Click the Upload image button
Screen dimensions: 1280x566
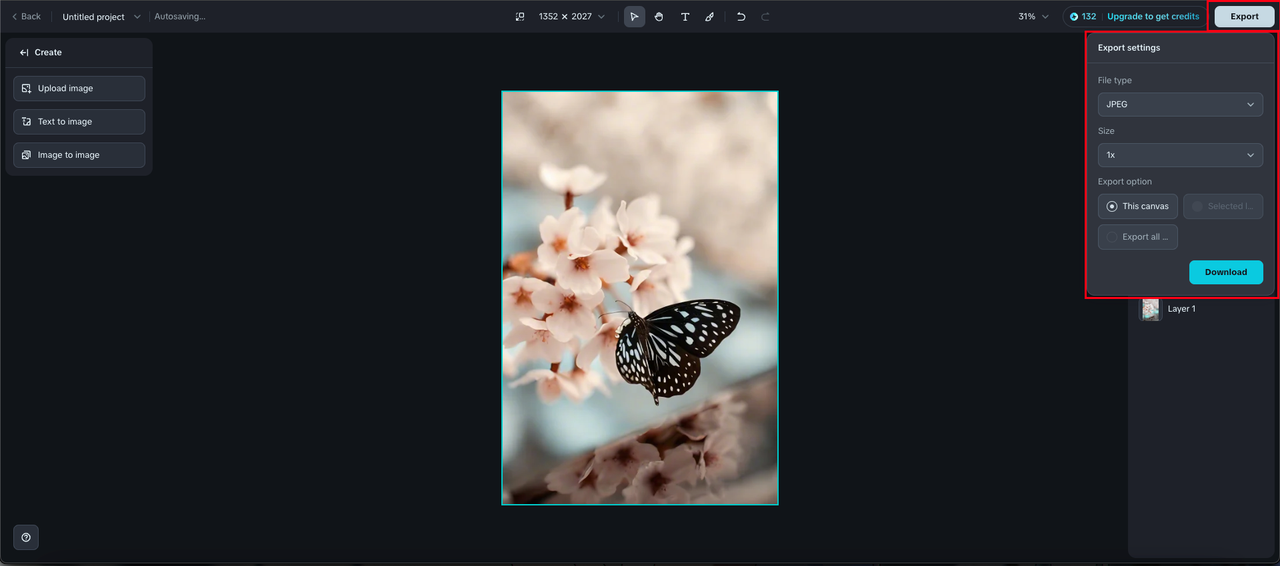coord(79,88)
